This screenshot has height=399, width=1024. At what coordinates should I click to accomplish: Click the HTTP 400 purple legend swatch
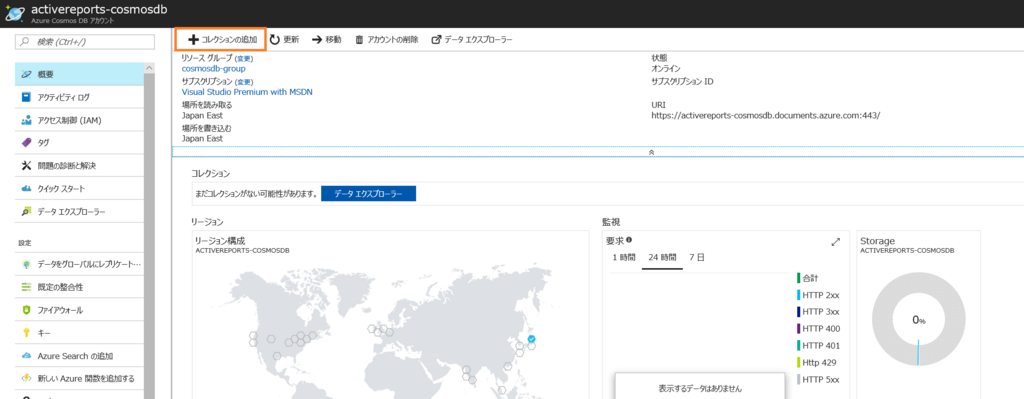pyautogui.click(x=798, y=328)
